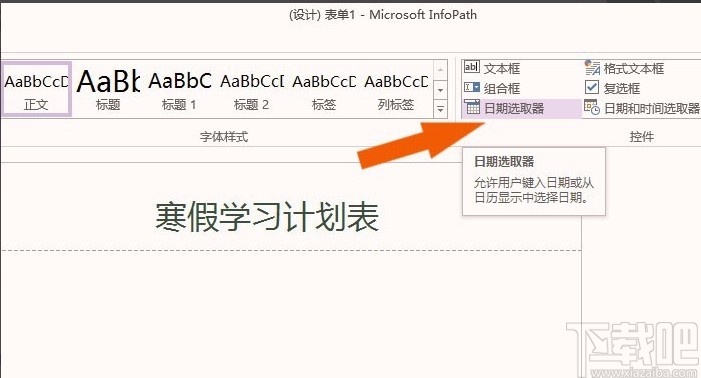Insert a 组合框 combo box control

coord(492,88)
